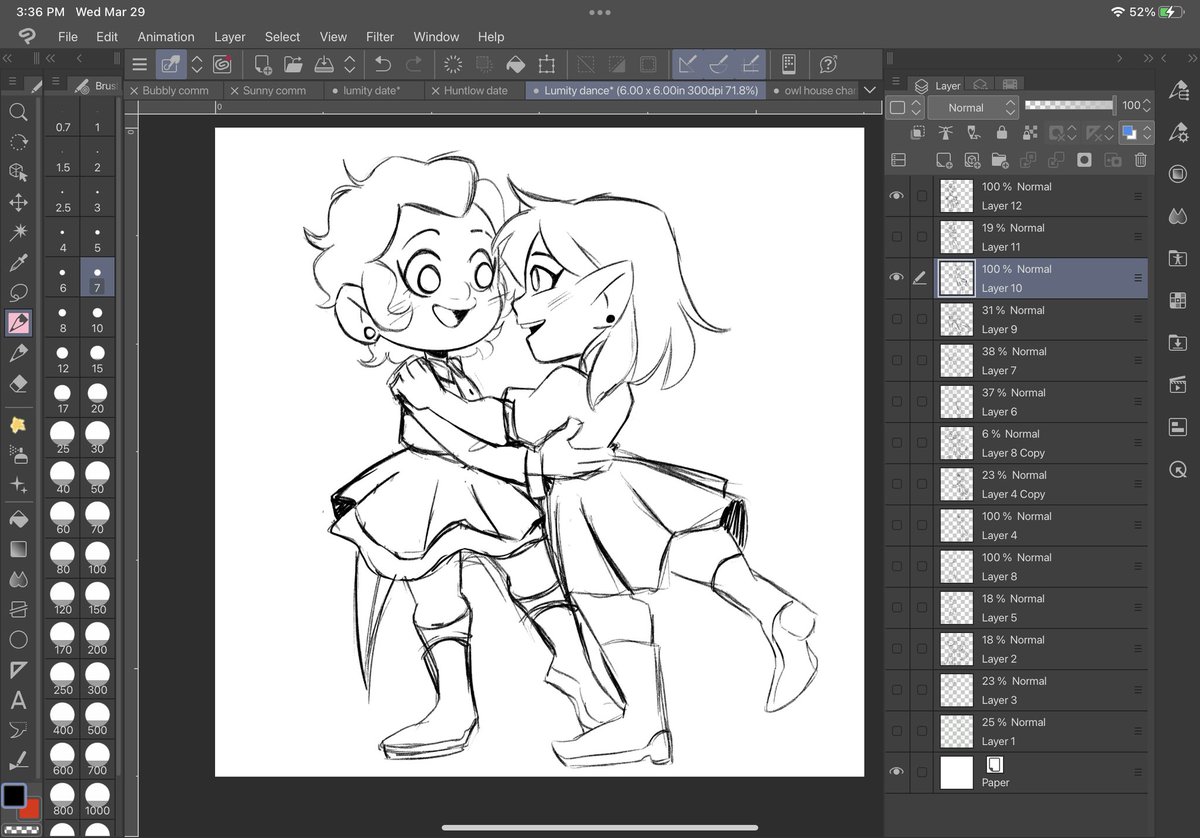
Task: Open the Filter menu
Action: (x=380, y=36)
